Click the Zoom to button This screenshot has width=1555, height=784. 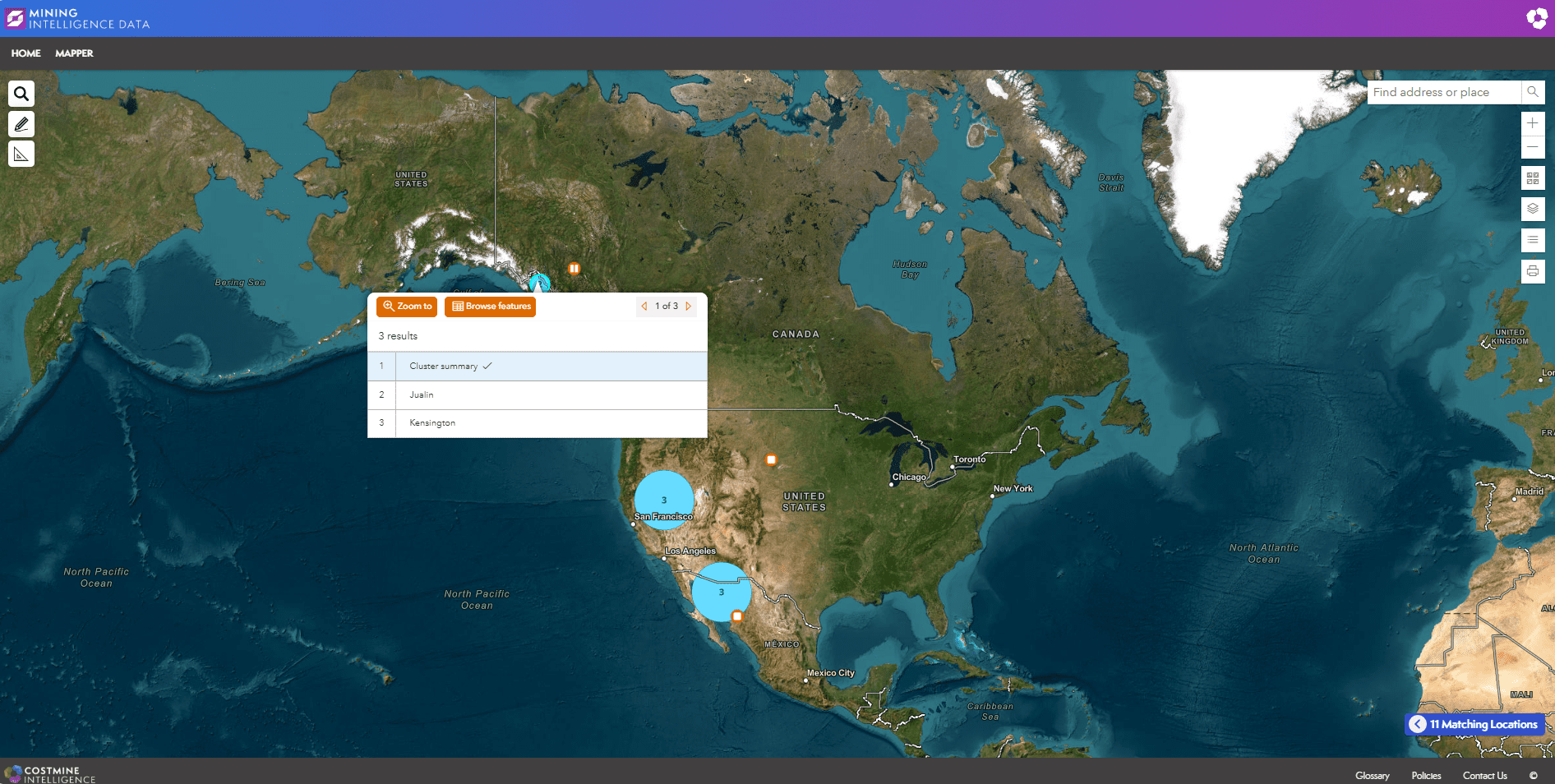(407, 307)
